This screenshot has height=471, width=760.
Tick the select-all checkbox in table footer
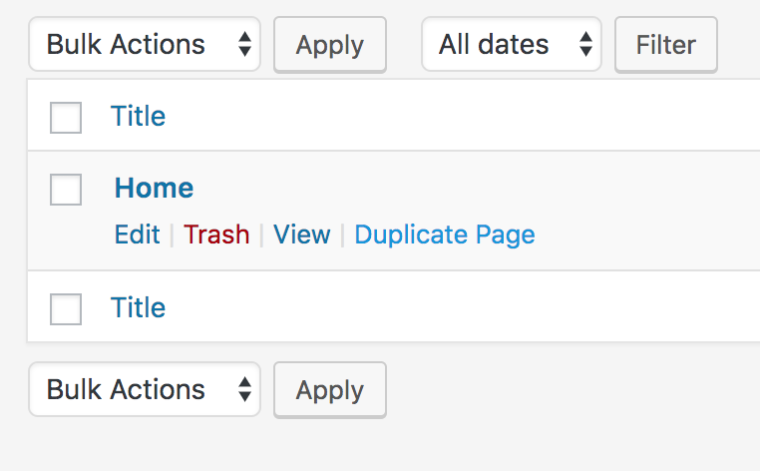coord(66,309)
